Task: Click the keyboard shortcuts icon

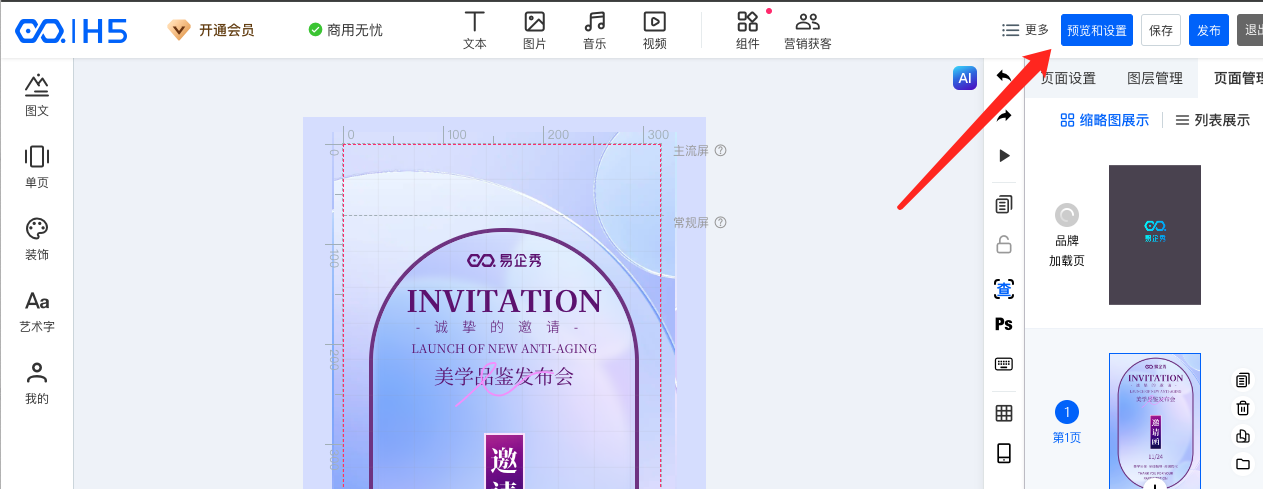Action: click(1004, 364)
